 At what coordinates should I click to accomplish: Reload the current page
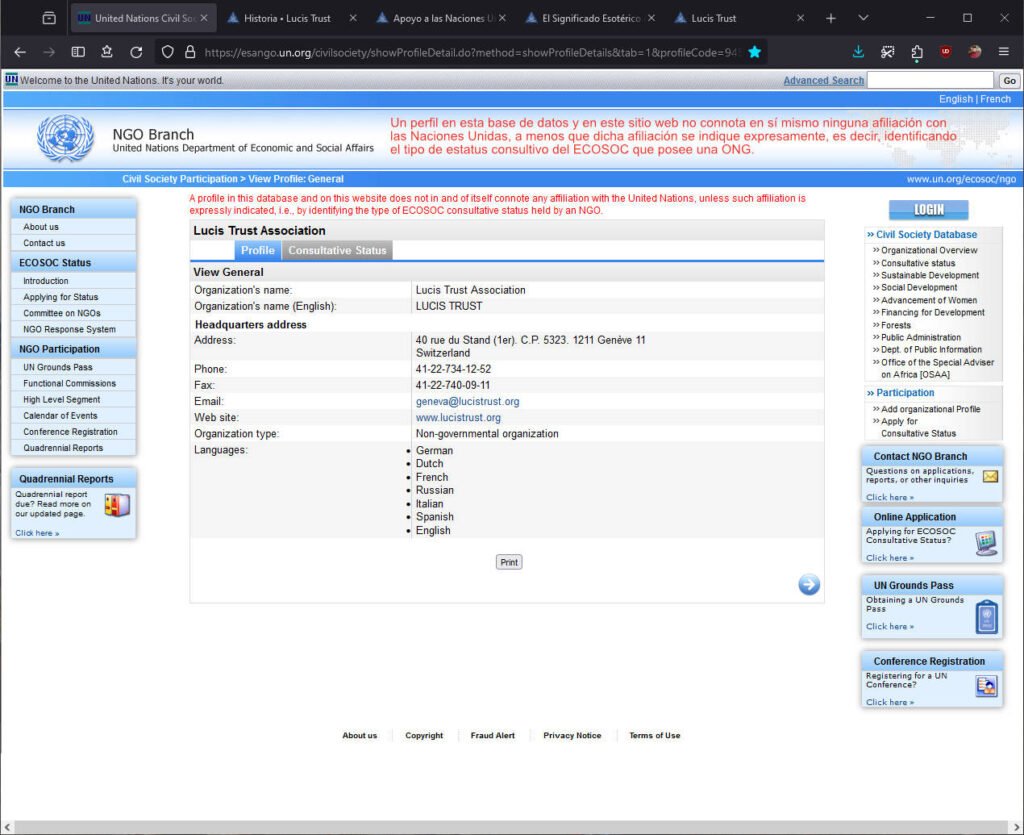tap(136, 52)
